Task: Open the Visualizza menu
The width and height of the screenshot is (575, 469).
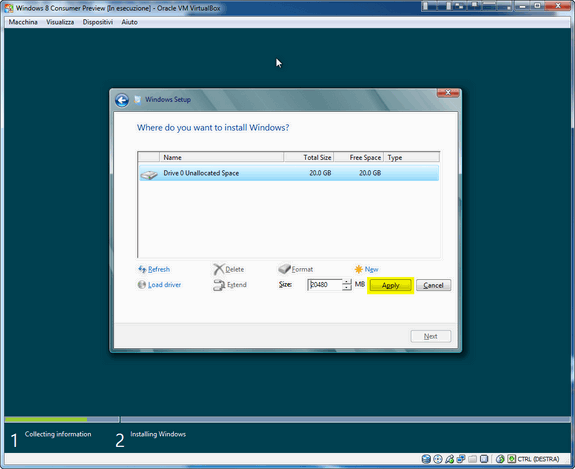Action: (x=60, y=22)
